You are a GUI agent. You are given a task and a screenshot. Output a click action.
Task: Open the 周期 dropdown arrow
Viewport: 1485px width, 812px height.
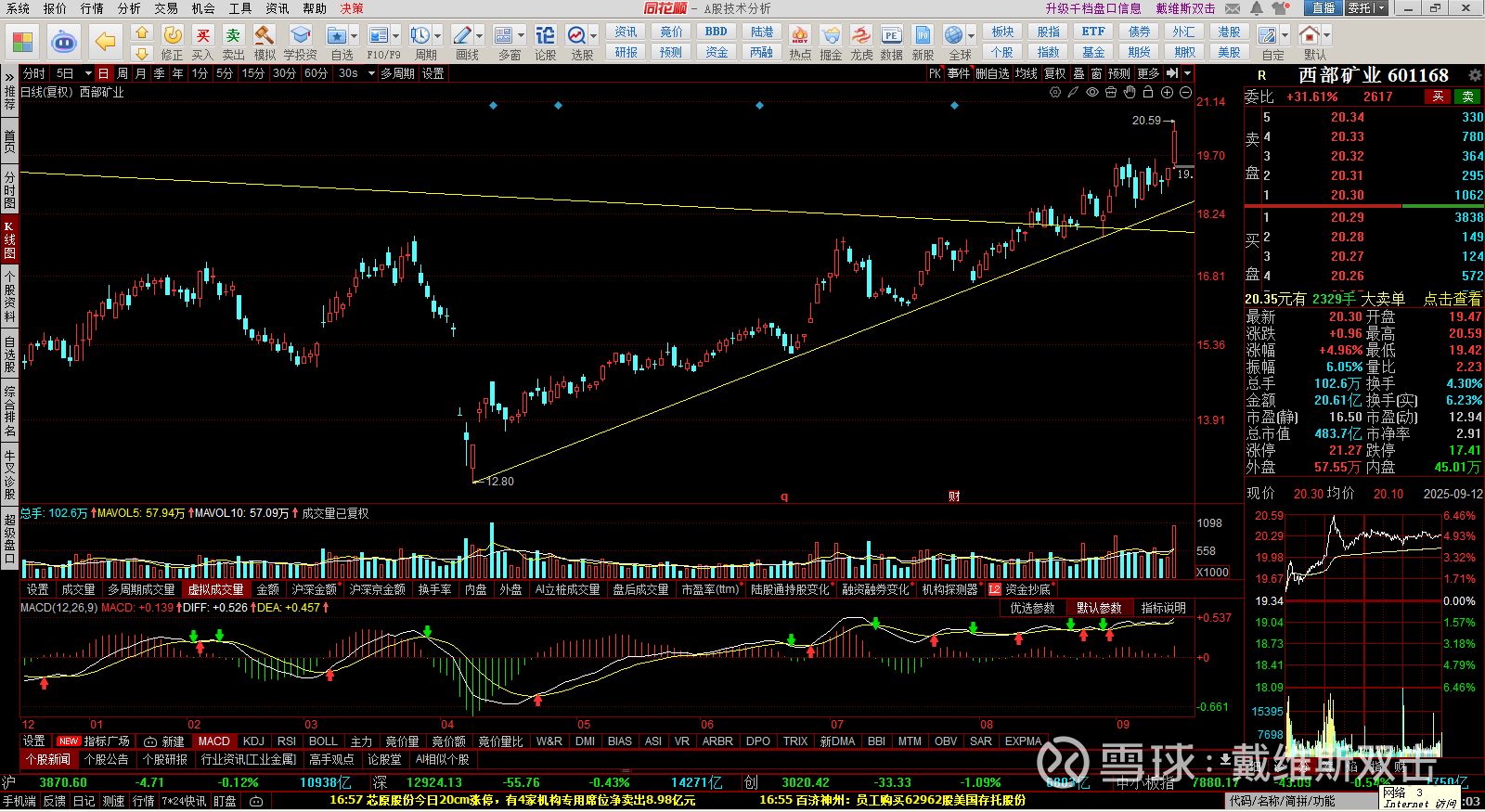(438, 36)
